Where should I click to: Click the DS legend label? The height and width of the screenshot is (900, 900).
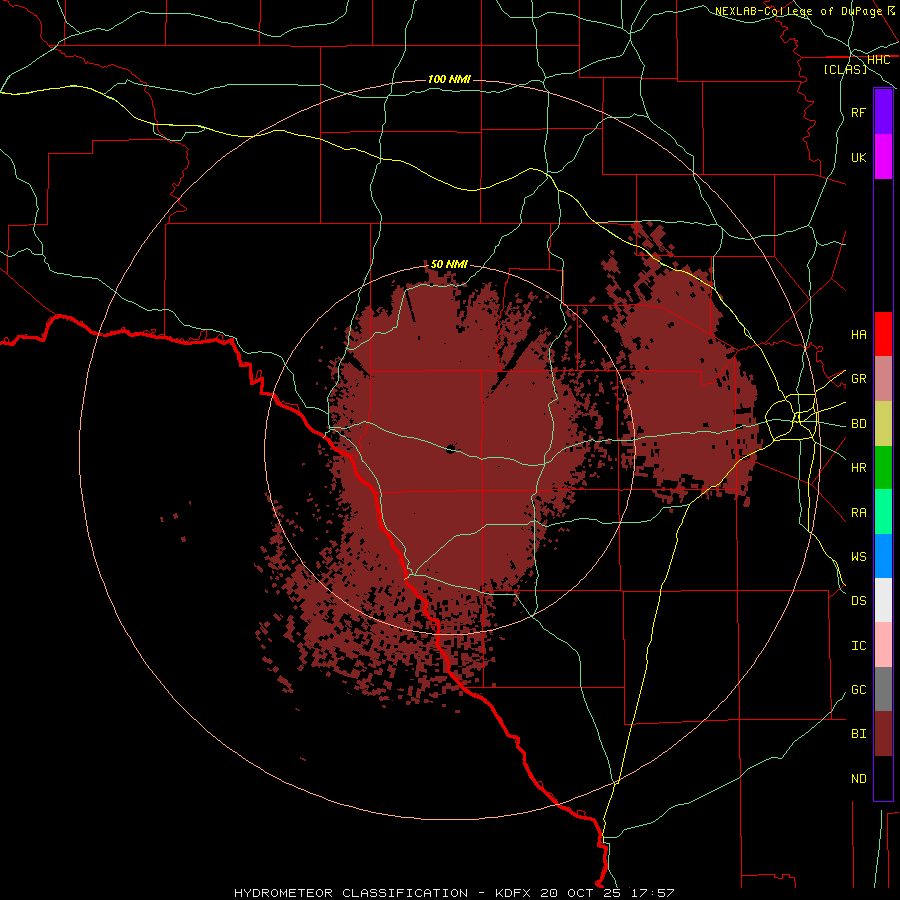pyautogui.click(x=858, y=601)
